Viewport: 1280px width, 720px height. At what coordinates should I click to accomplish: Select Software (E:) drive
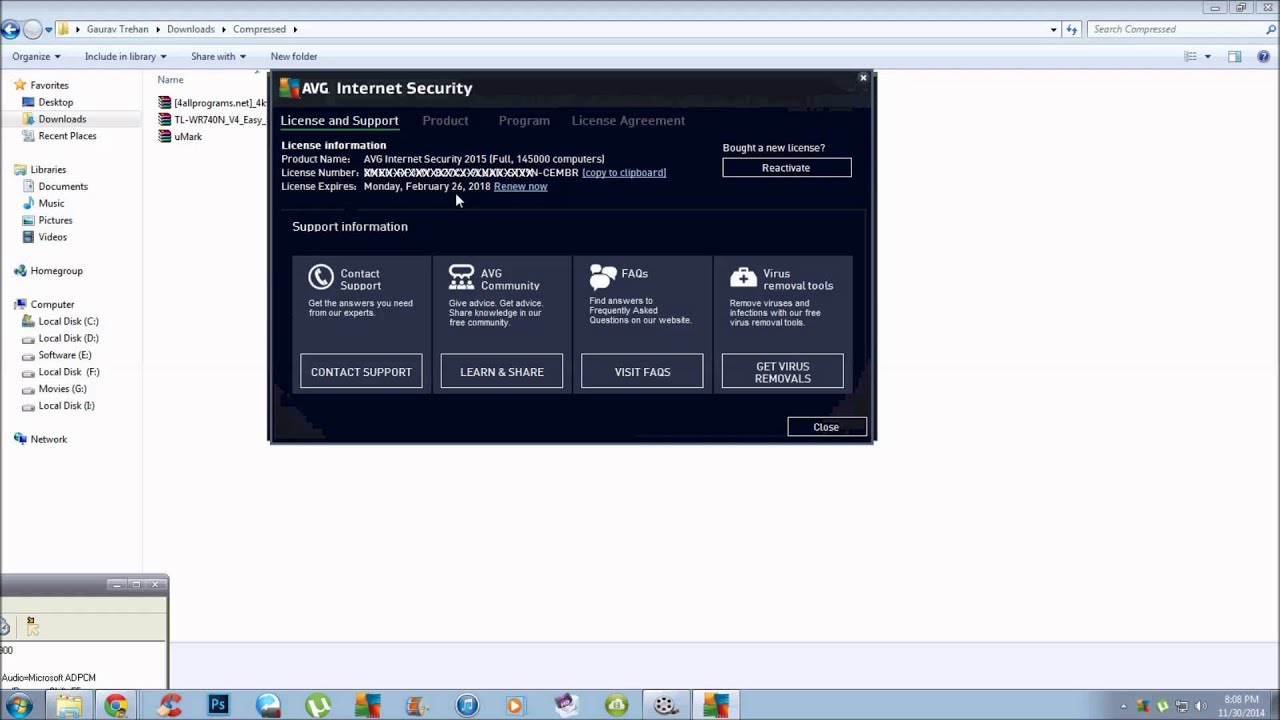pyautogui.click(x=64, y=356)
